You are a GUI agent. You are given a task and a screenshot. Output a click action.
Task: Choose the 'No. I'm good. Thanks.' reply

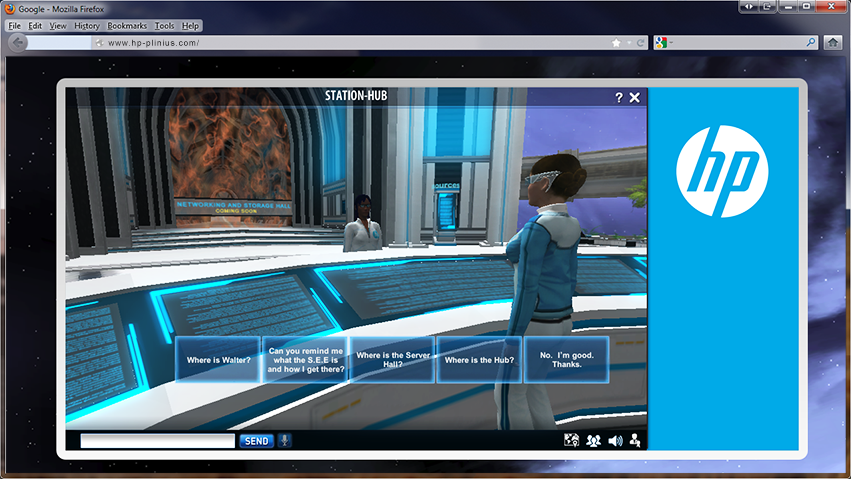coord(567,360)
